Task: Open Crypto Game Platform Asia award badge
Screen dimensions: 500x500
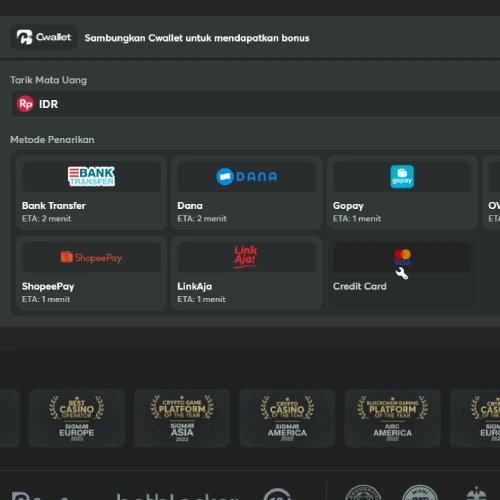Action: click(x=182, y=418)
